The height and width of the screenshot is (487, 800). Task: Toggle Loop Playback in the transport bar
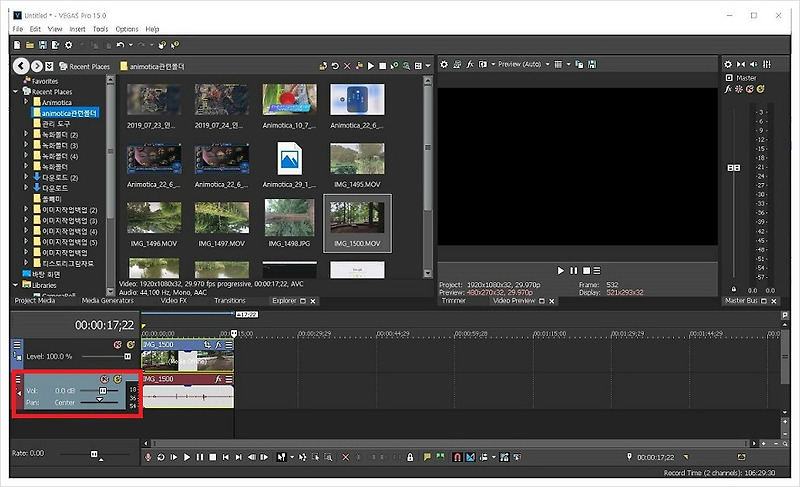(x=161, y=457)
